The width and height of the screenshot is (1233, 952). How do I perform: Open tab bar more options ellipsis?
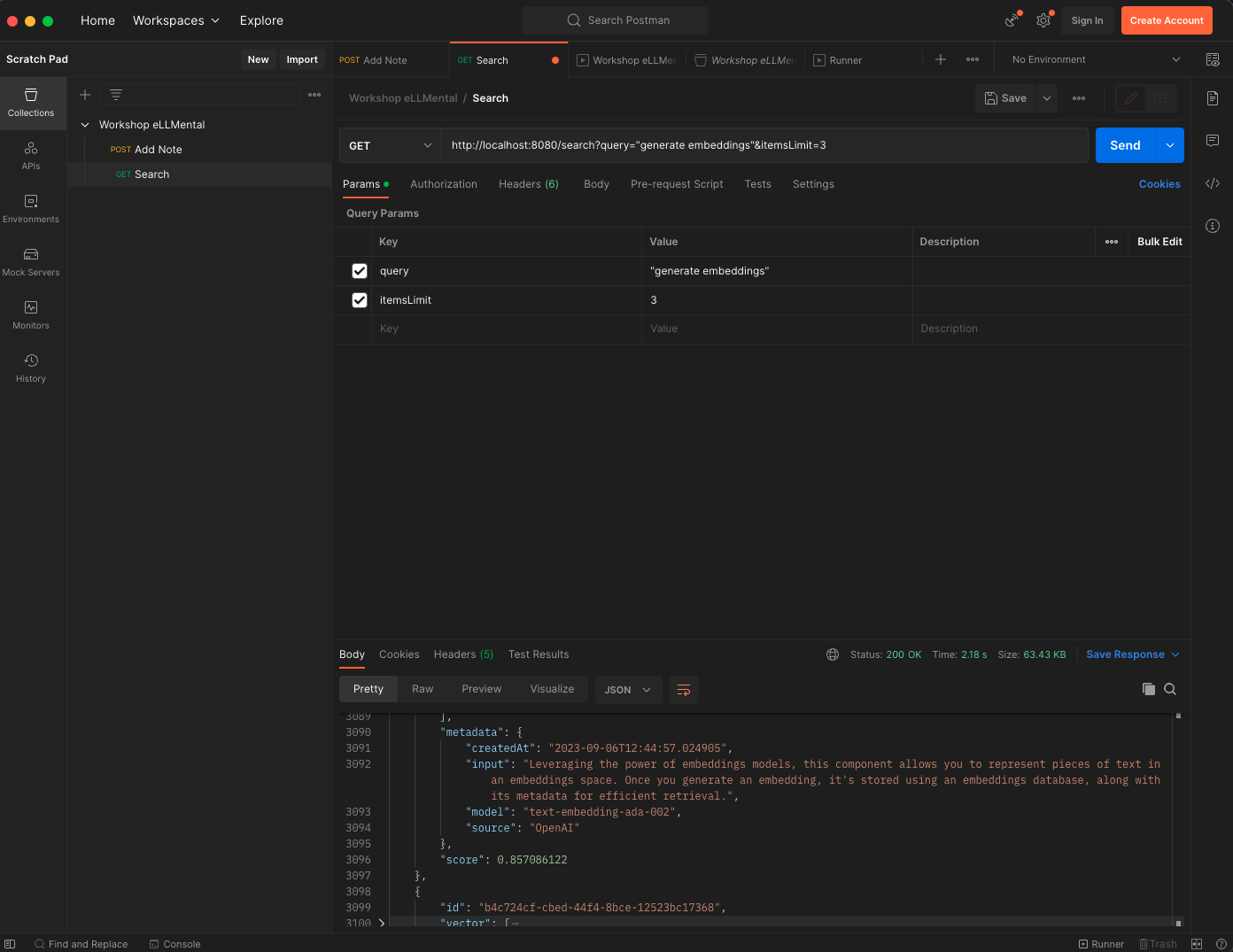point(973,59)
